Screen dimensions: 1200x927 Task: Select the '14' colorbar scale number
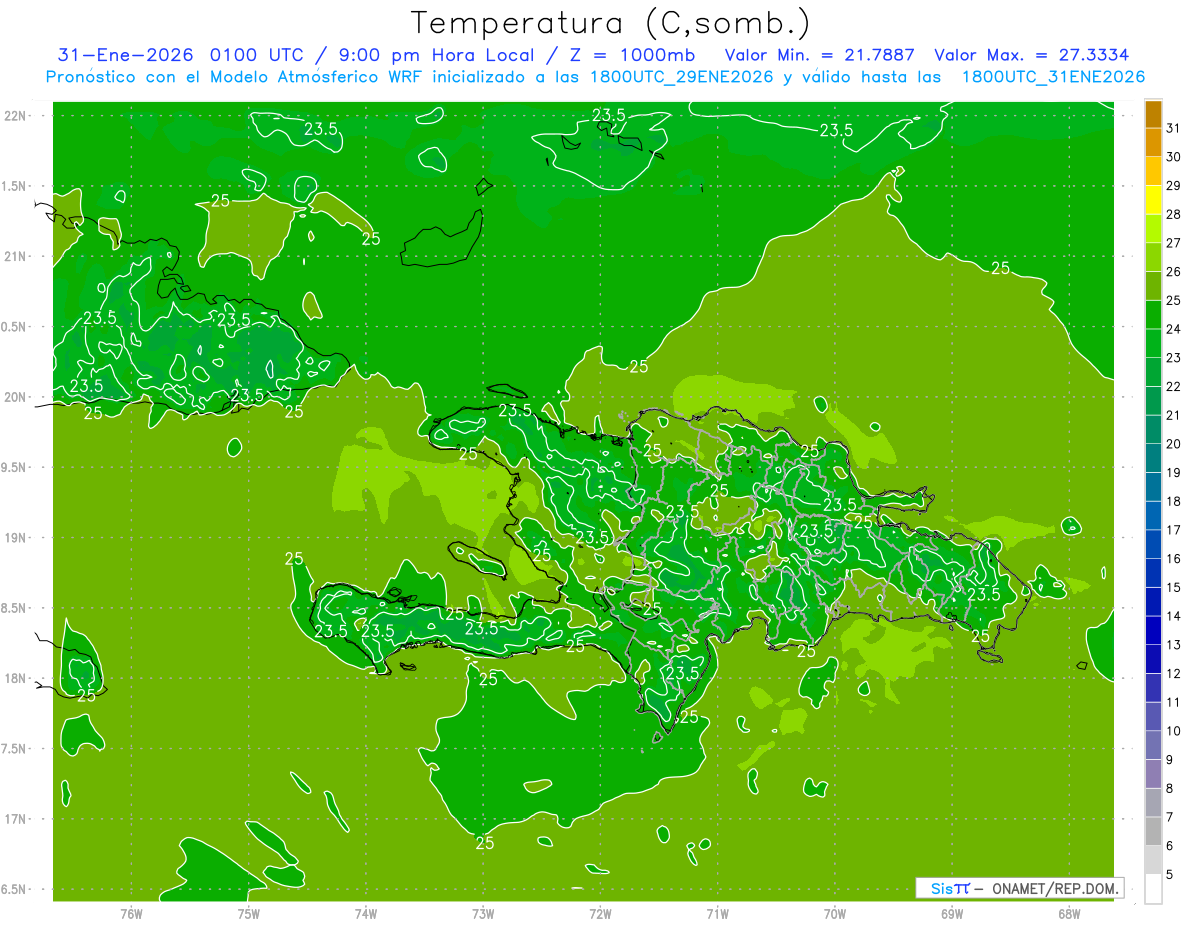(1174, 616)
